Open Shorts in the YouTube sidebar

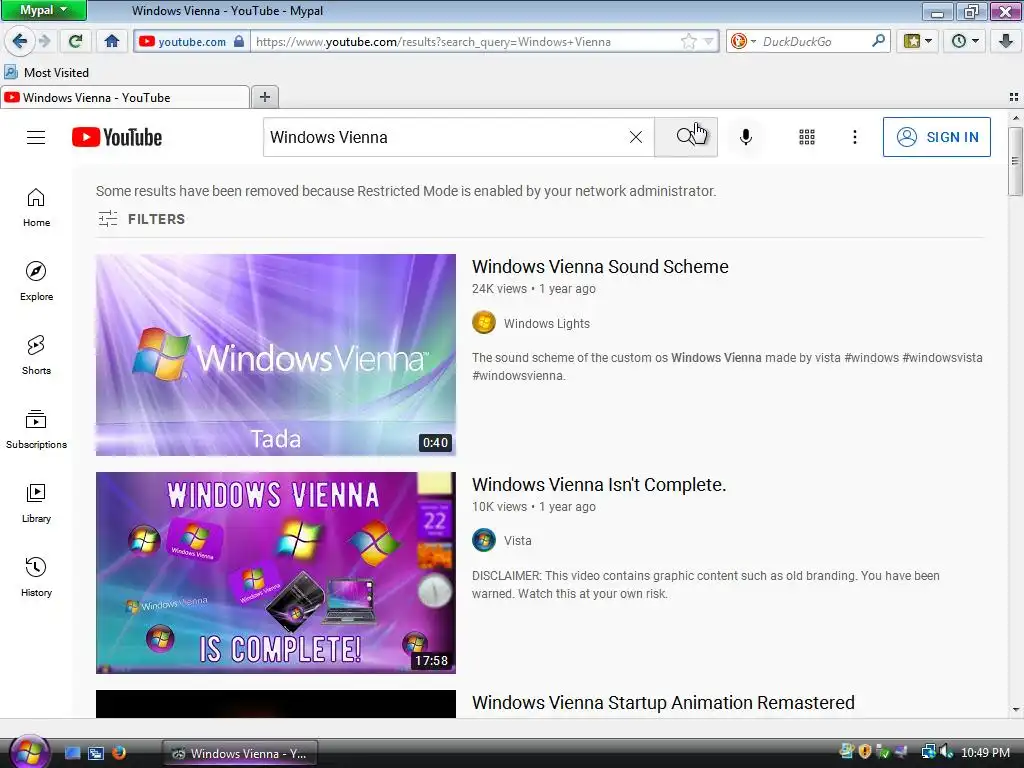pyautogui.click(x=36, y=355)
